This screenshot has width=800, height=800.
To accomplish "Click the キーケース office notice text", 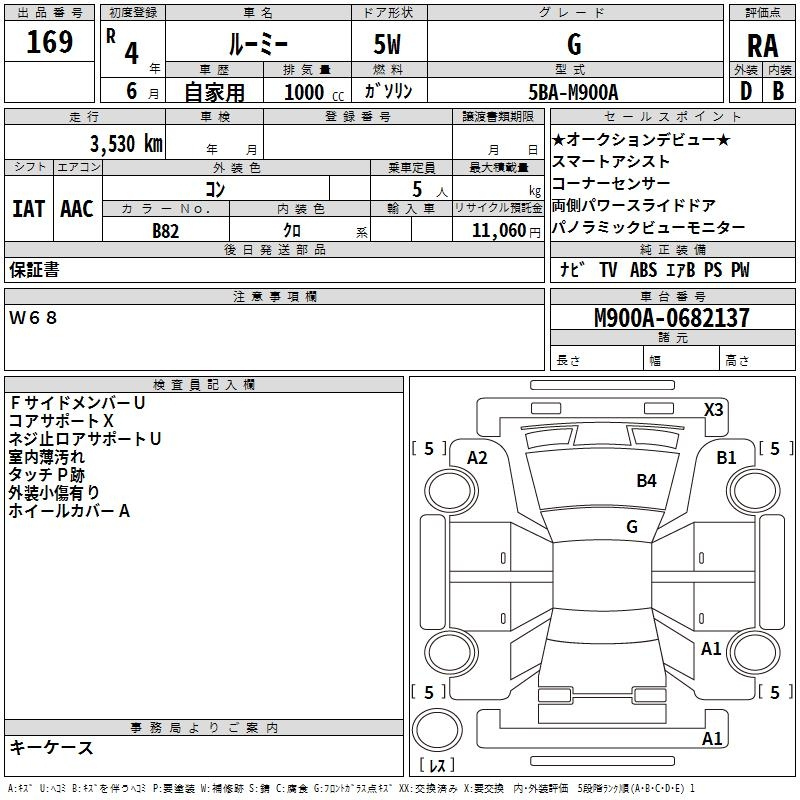I will [52, 747].
